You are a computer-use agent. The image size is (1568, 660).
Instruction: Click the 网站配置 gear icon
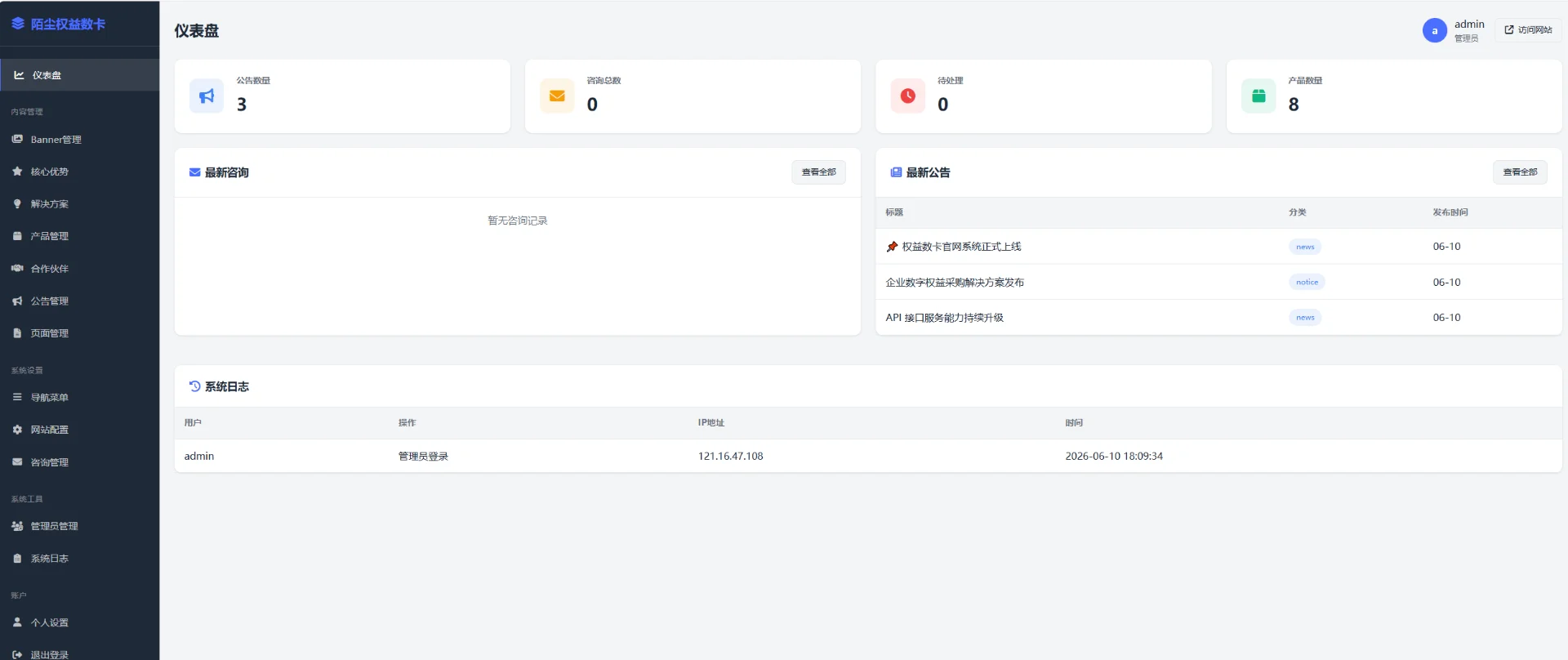click(x=17, y=430)
